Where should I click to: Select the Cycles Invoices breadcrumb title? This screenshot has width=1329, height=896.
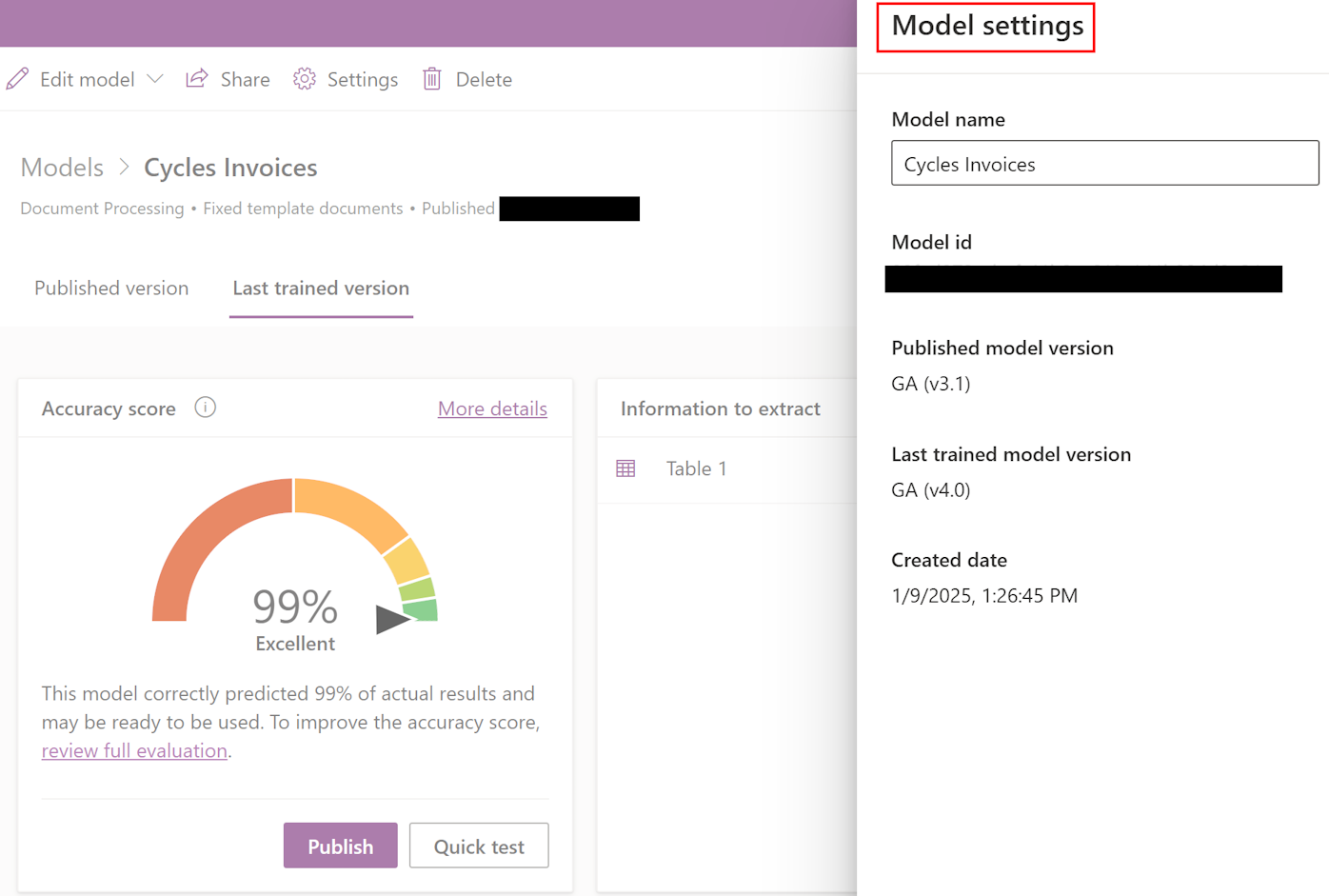point(230,167)
